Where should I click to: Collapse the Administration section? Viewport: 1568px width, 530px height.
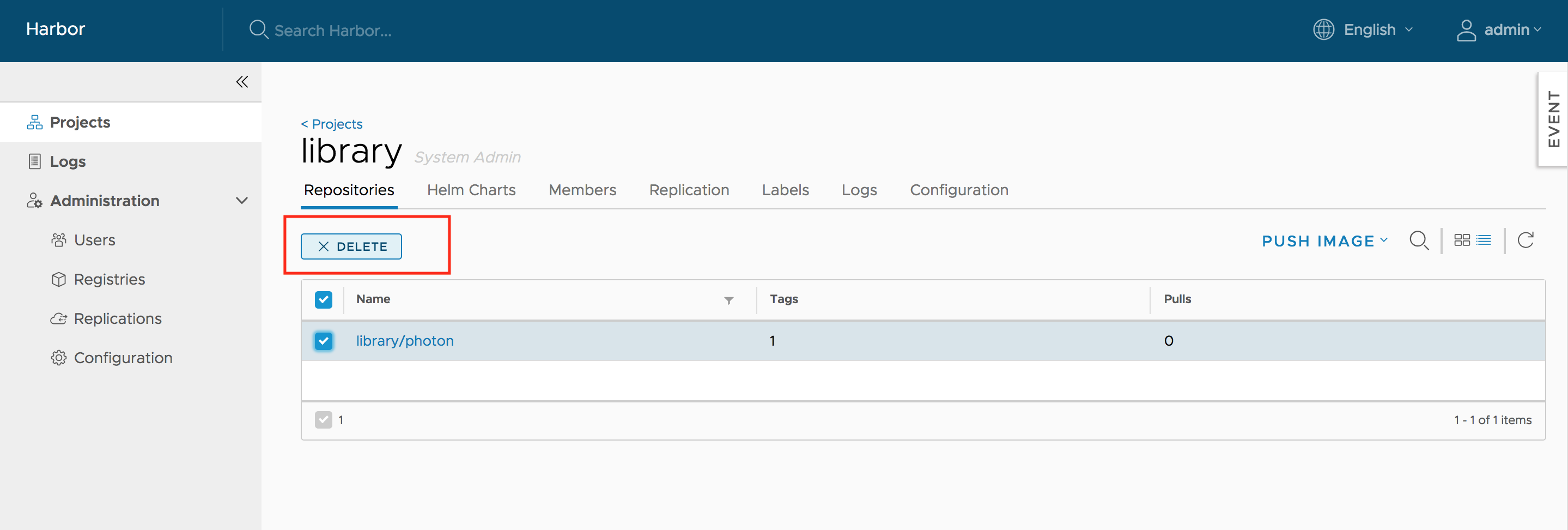[x=242, y=201]
